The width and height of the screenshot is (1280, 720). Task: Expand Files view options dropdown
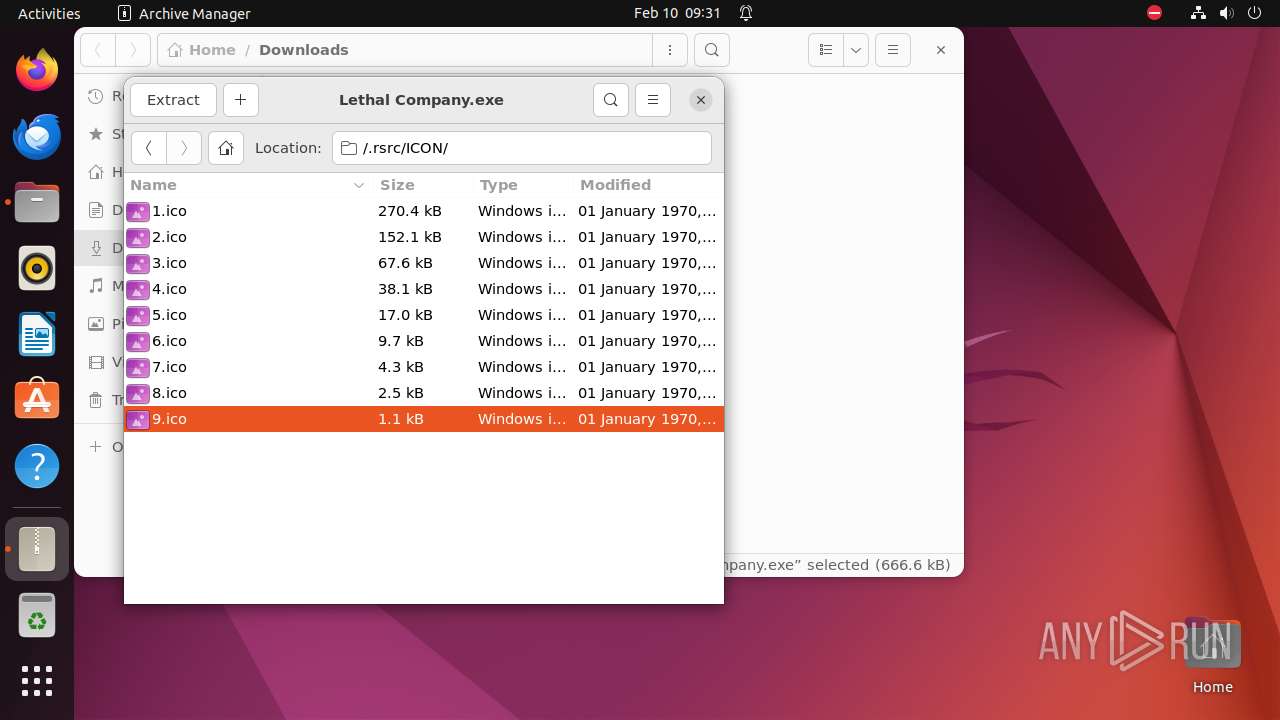click(855, 50)
